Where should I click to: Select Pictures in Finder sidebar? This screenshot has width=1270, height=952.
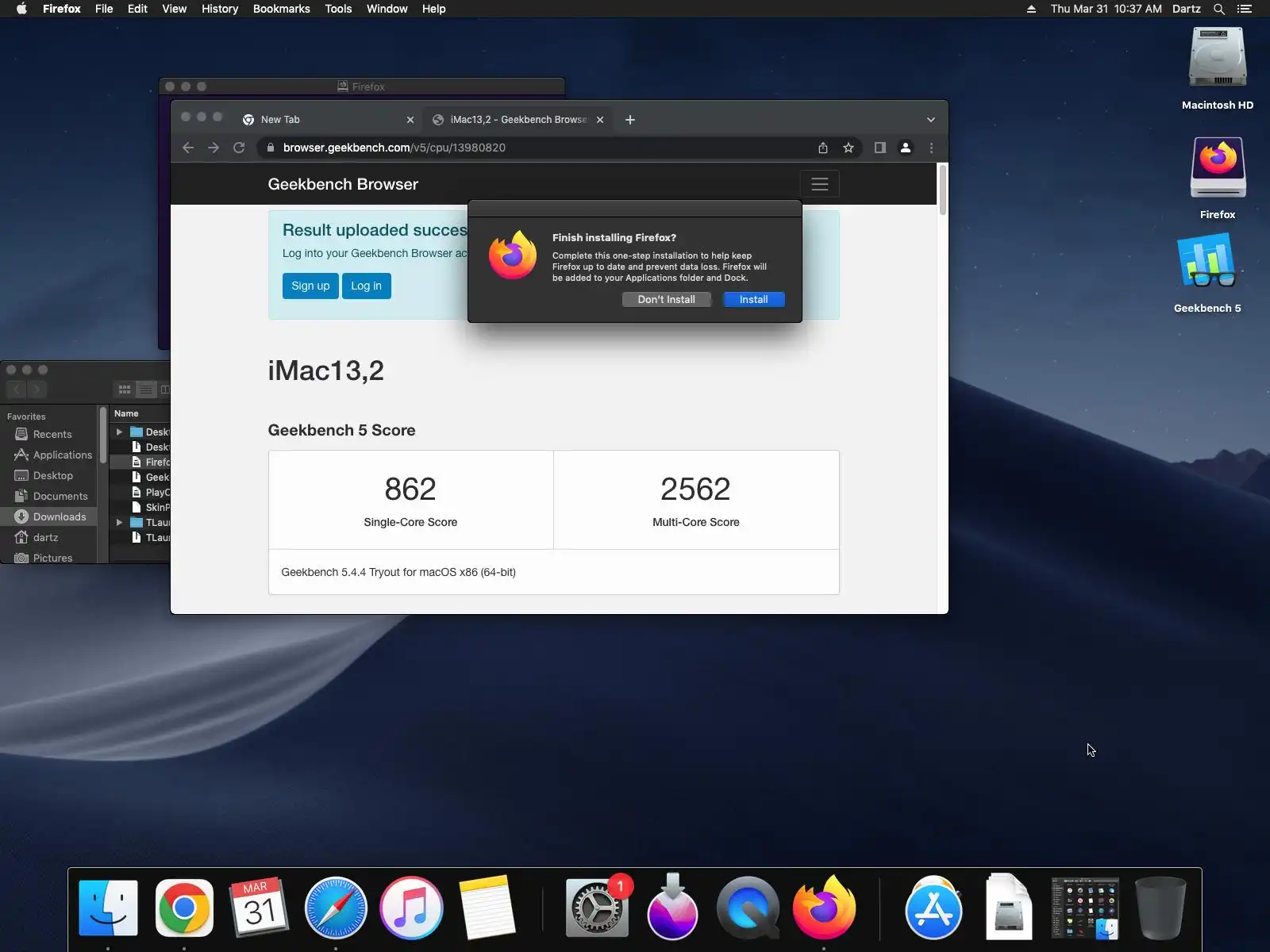tap(52, 558)
